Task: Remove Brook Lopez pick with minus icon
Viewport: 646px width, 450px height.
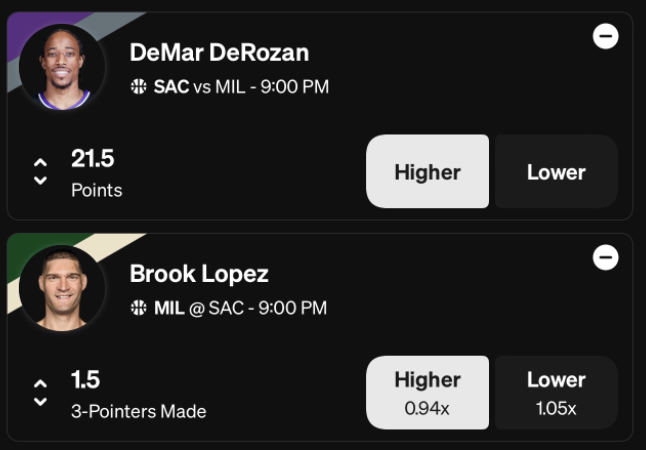Action: click(605, 258)
